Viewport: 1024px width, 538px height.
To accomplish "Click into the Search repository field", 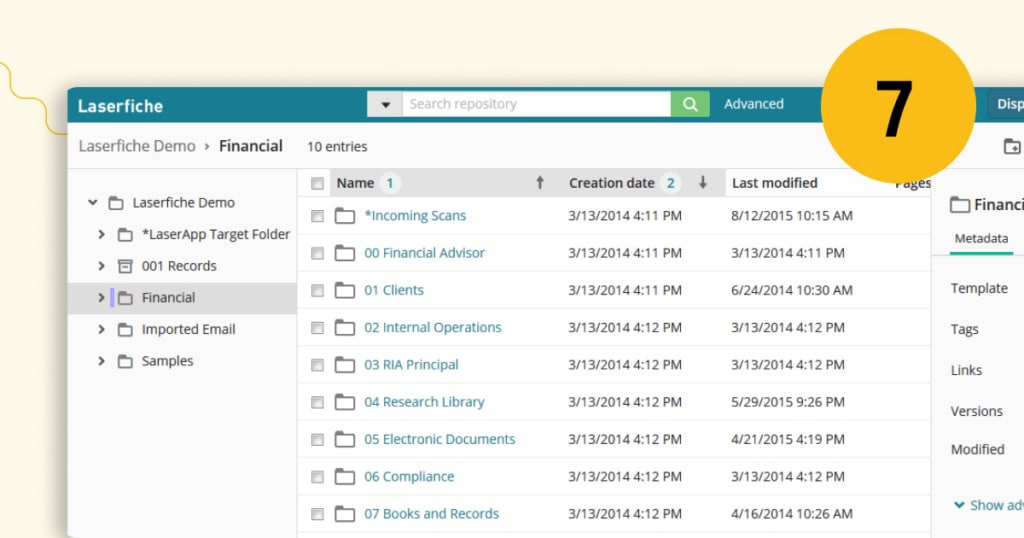I will pos(535,104).
